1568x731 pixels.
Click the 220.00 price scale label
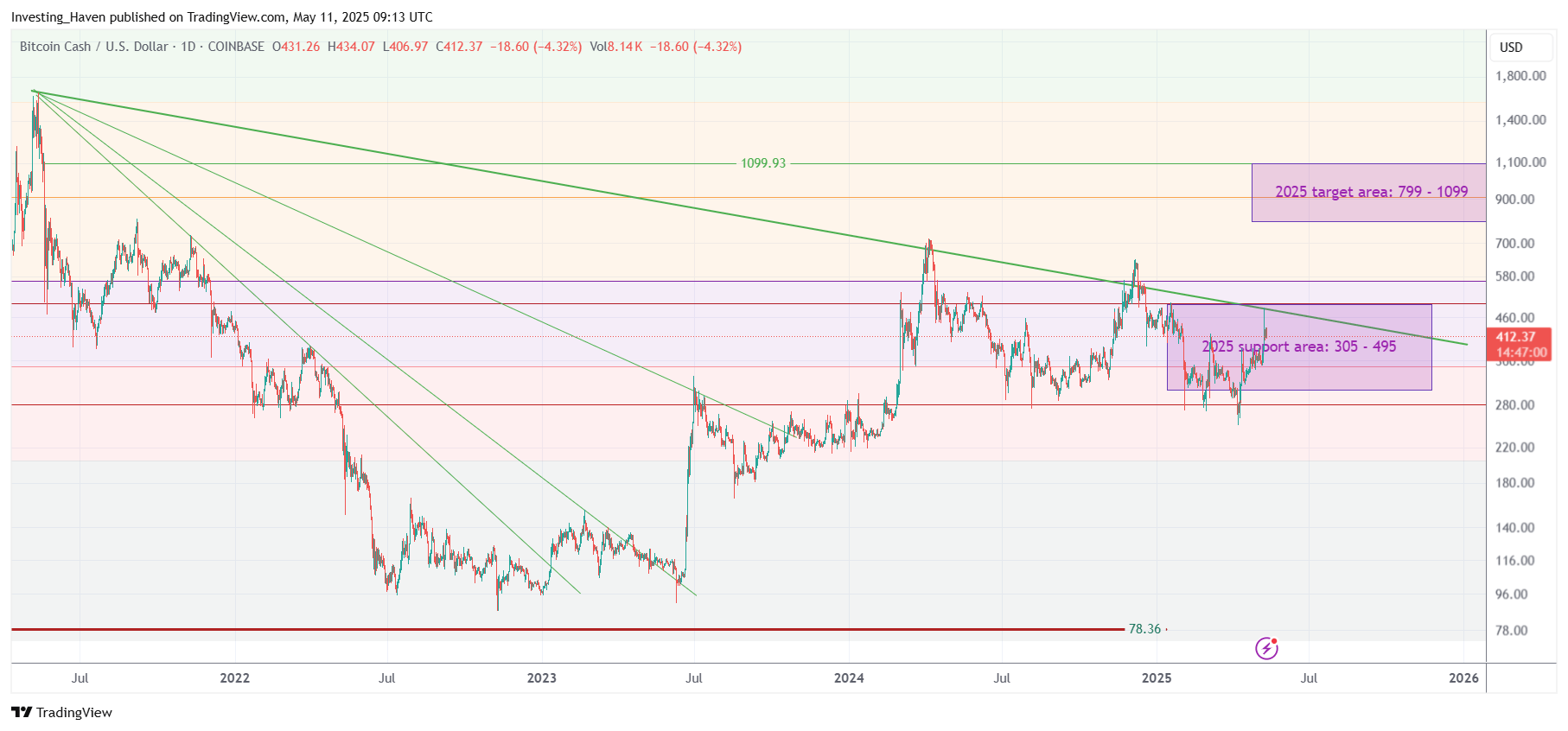pyautogui.click(x=1515, y=448)
